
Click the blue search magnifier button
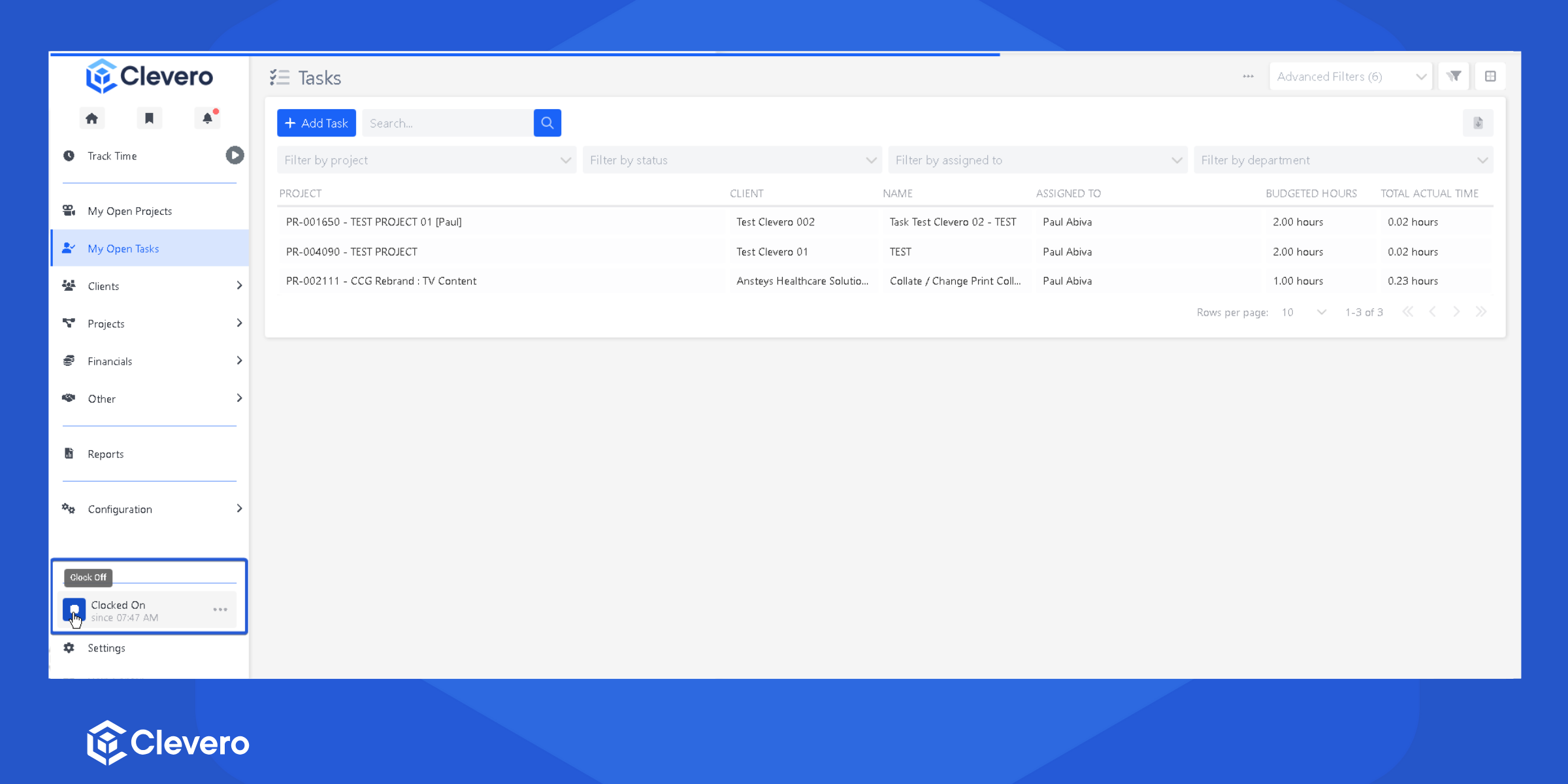click(547, 123)
